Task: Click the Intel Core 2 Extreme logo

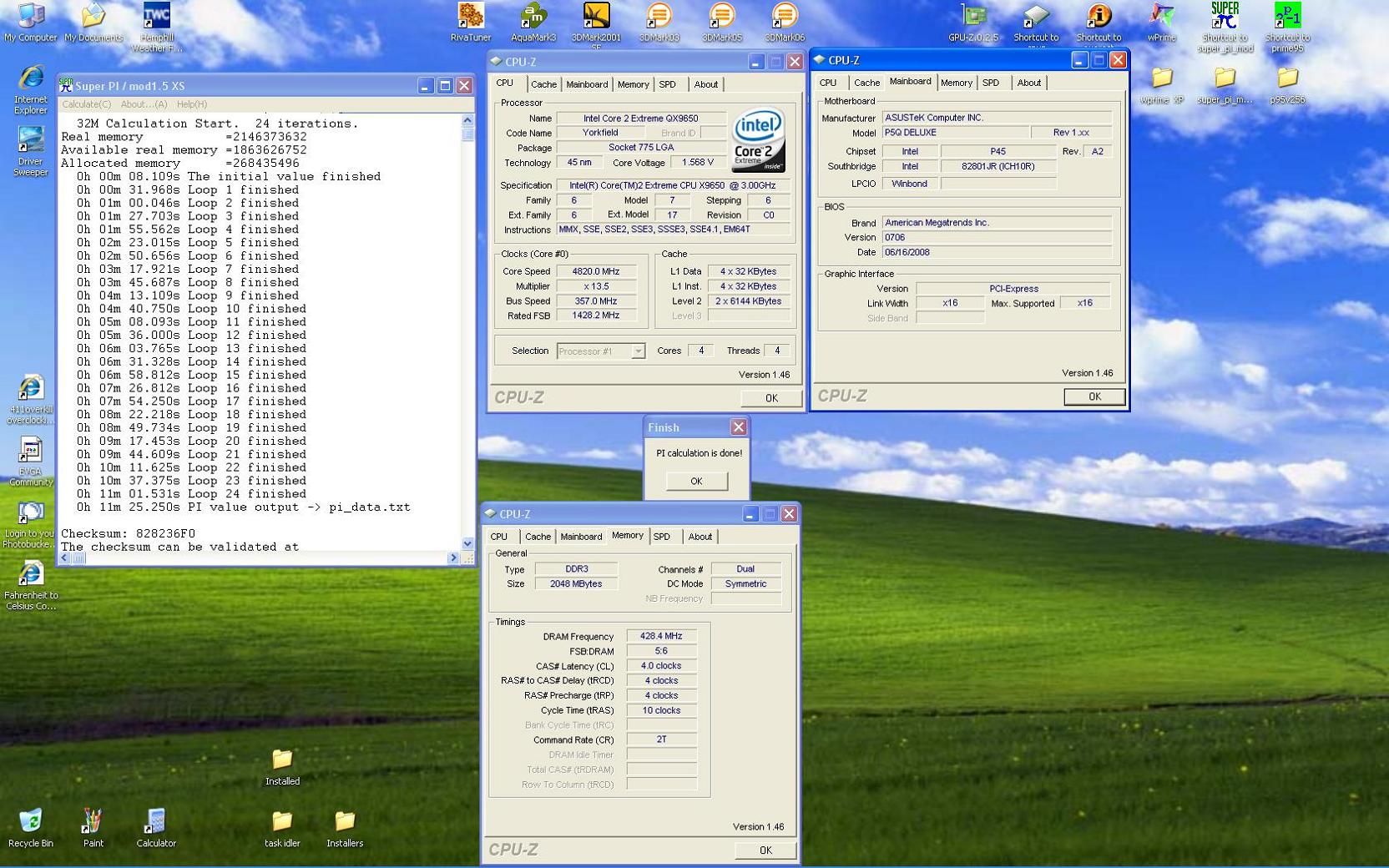Action: click(x=758, y=141)
